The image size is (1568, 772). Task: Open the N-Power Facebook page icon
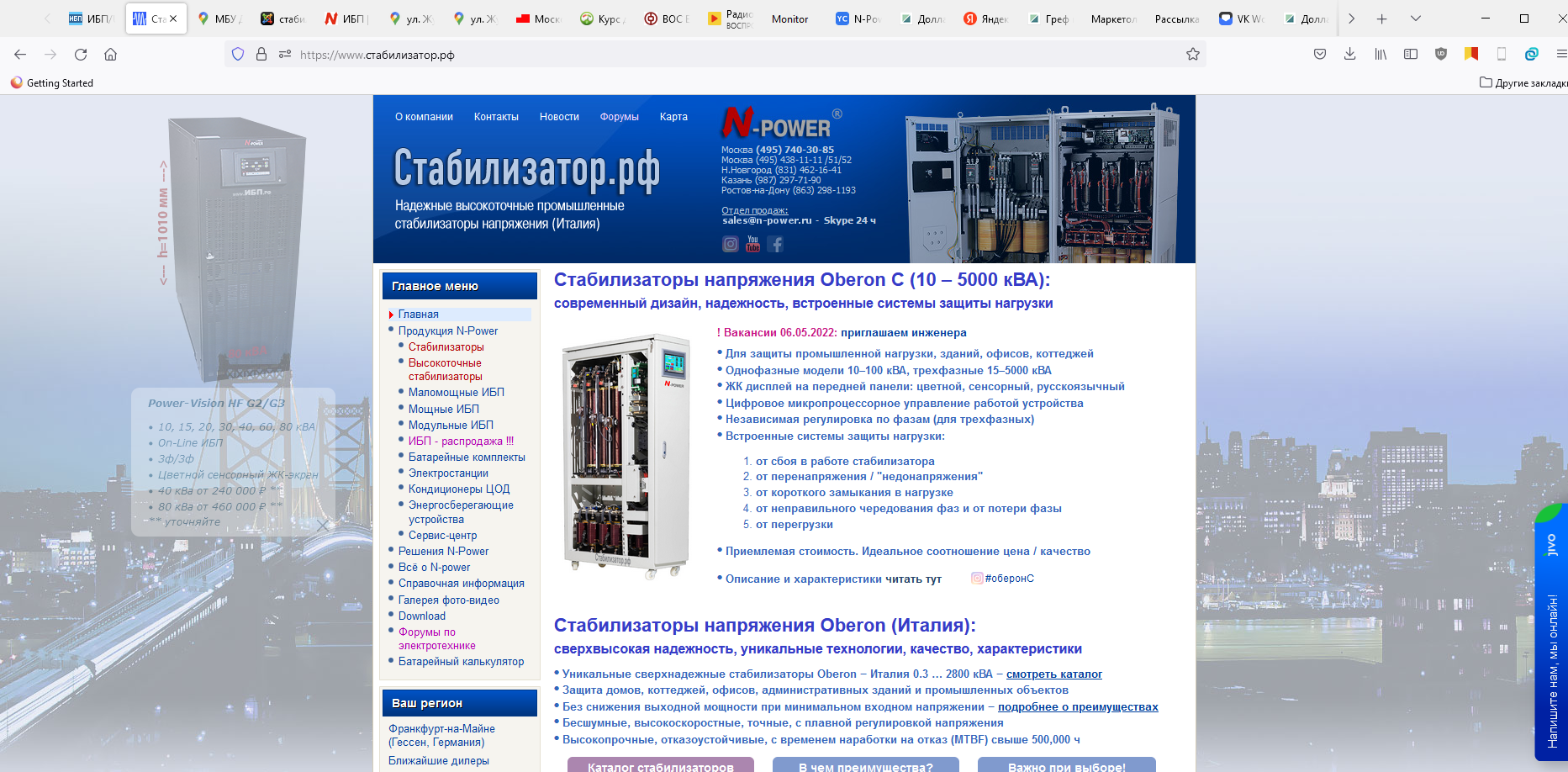[776, 244]
